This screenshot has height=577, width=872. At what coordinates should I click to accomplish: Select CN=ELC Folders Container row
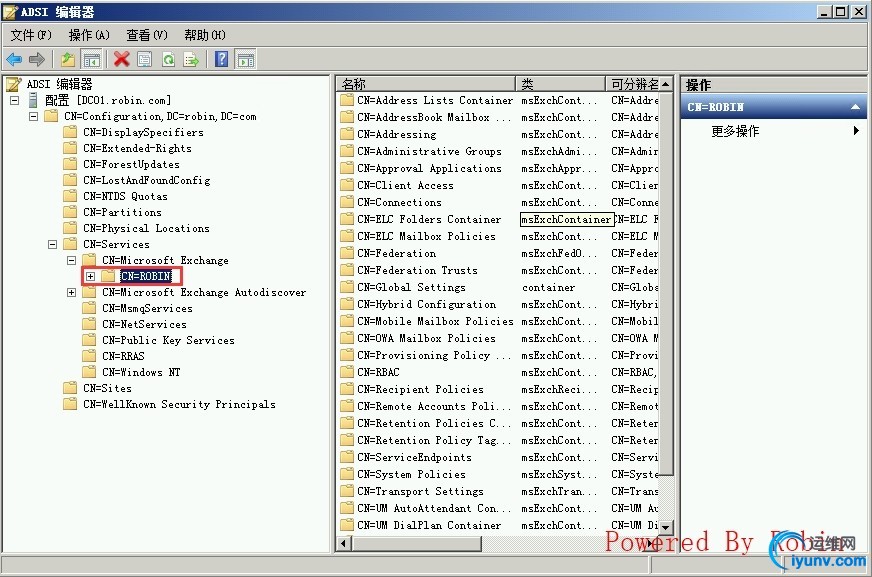[498, 219]
